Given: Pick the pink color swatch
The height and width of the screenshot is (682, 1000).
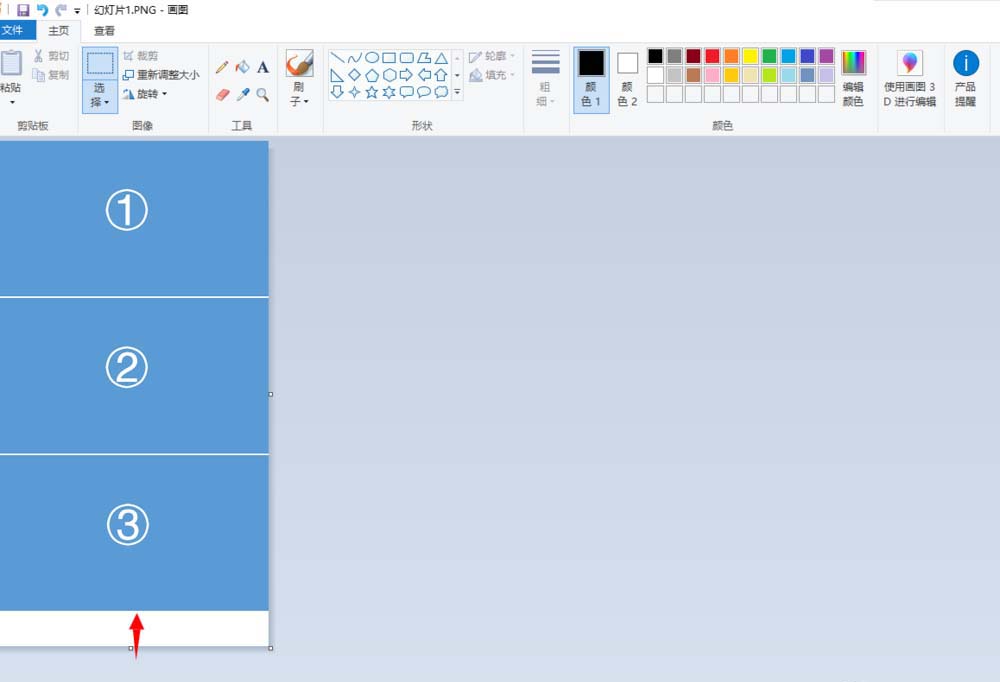Looking at the screenshot, I should click(712, 75).
